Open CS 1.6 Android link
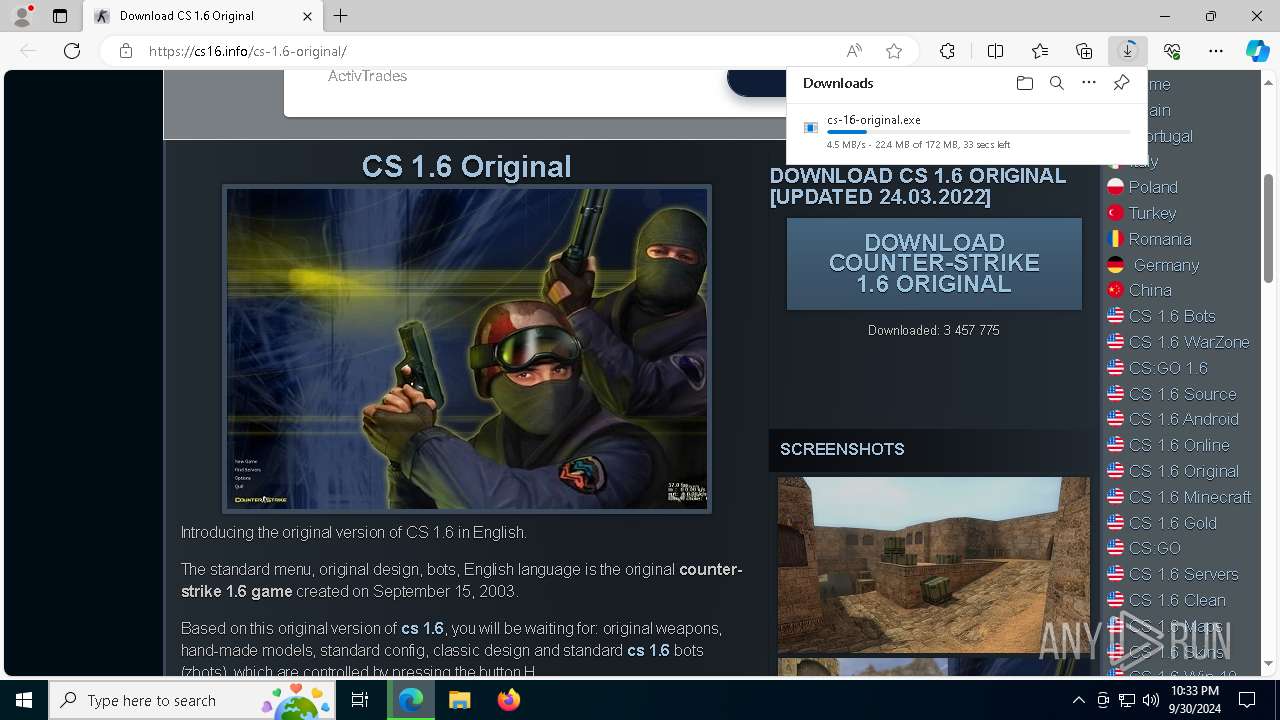Image resolution: width=1280 pixels, height=720 pixels. click(1183, 419)
